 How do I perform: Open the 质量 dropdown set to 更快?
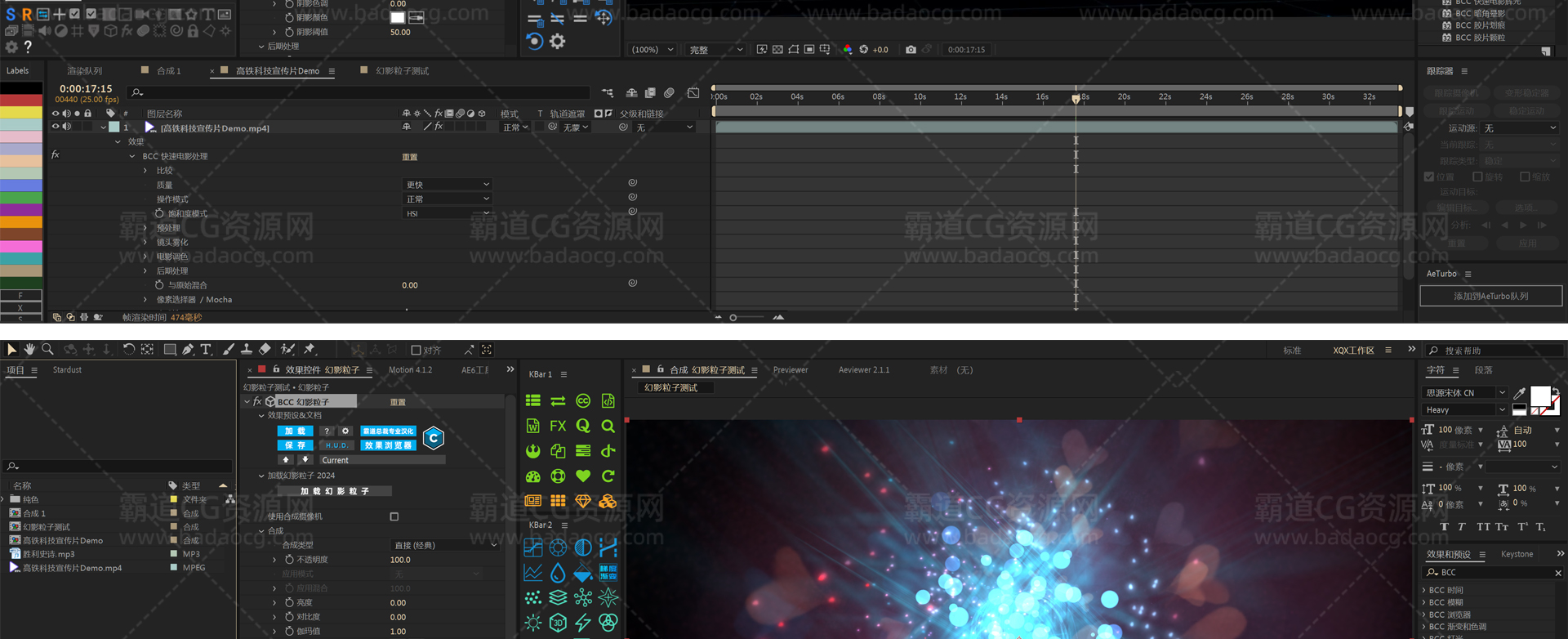(x=448, y=185)
